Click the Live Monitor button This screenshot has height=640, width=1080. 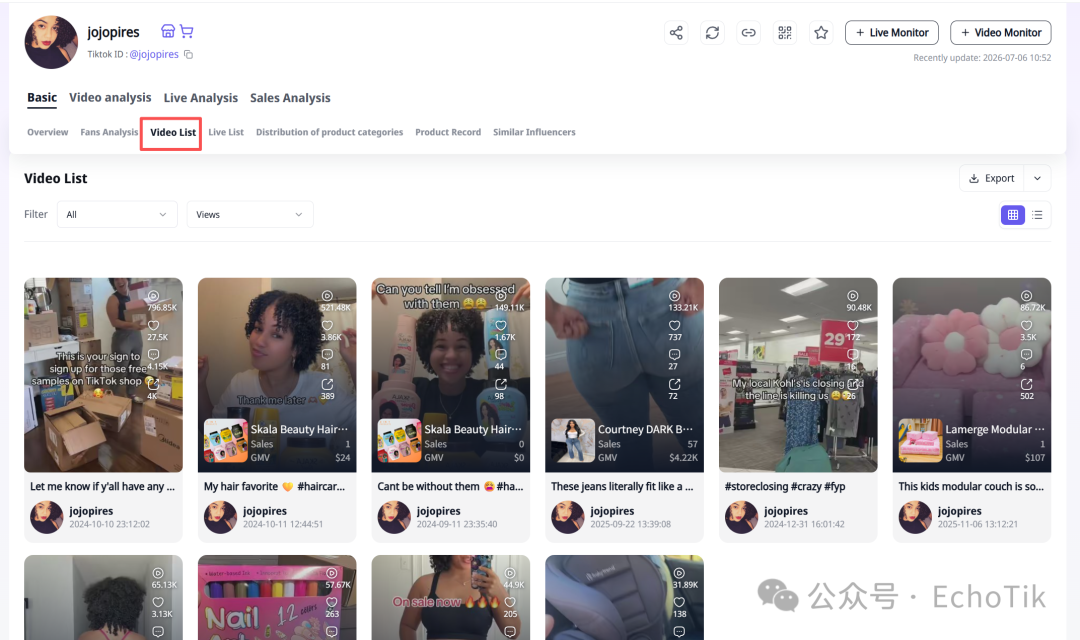892,32
